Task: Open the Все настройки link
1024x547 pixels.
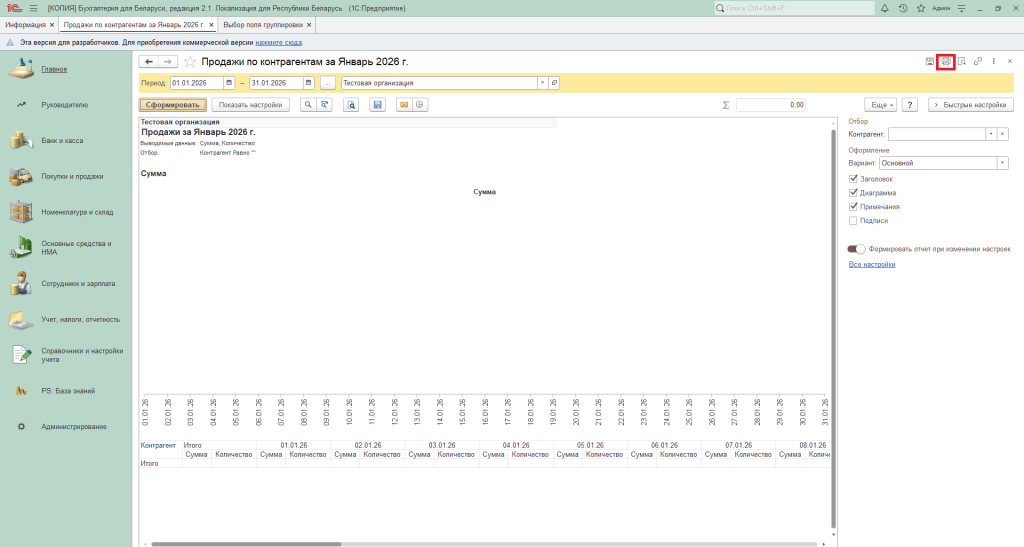Action: [x=871, y=264]
